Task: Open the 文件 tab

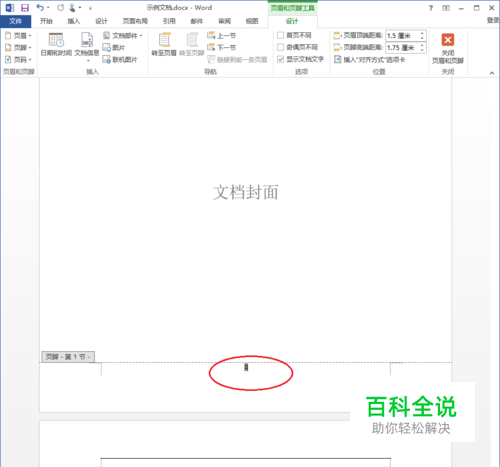Action: click(x=16, y=21)
